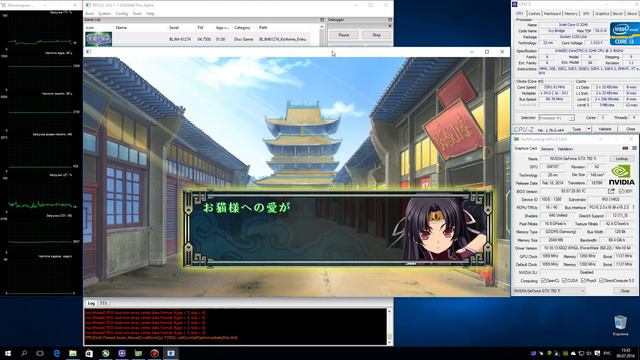The width and height of the screenshot is (640, 360).
Task: Open the Tools menu in RPCS3
Action: coord(137,13)
